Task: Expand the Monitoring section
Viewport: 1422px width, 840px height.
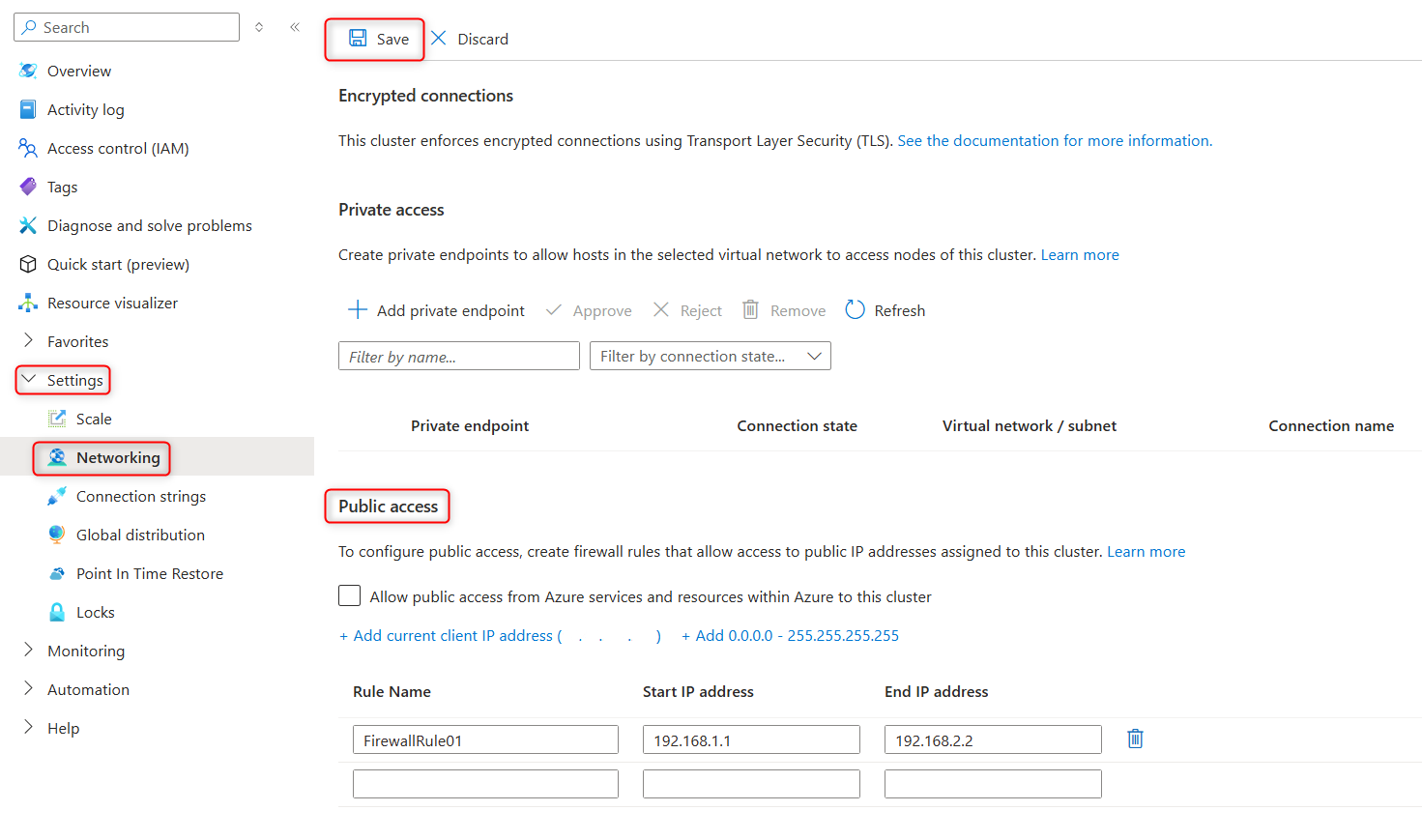Action: pyautogui.click(x=87, y=650)
